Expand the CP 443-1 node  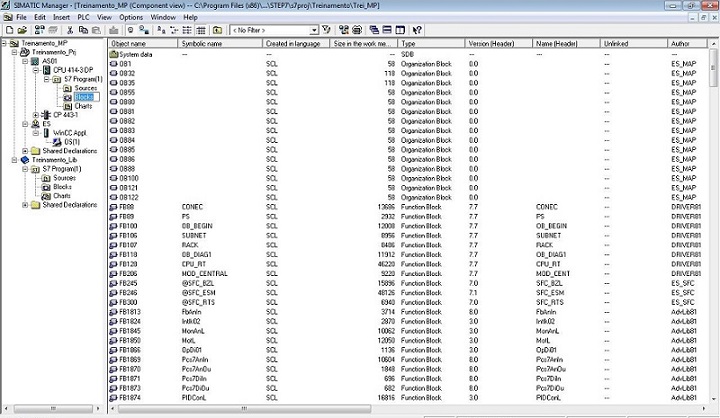pyautogui.click(x=36, y=115)
